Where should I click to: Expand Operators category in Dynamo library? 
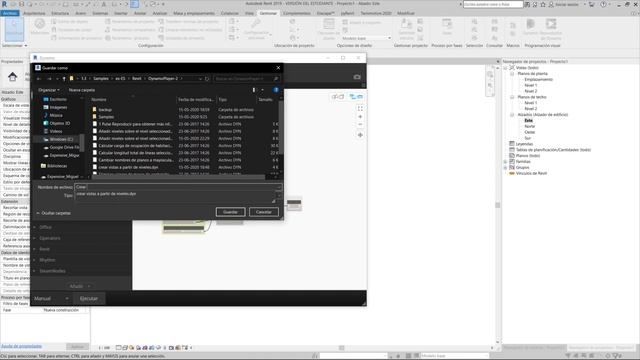coord(50,238)
